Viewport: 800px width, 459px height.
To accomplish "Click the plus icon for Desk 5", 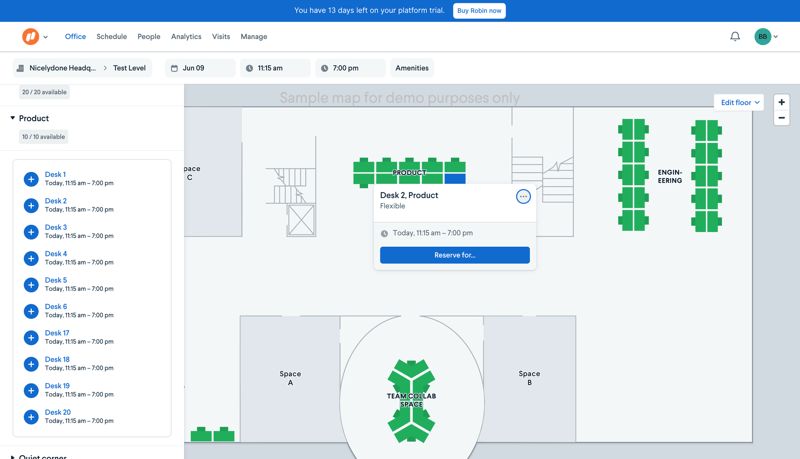I will 31,285.
